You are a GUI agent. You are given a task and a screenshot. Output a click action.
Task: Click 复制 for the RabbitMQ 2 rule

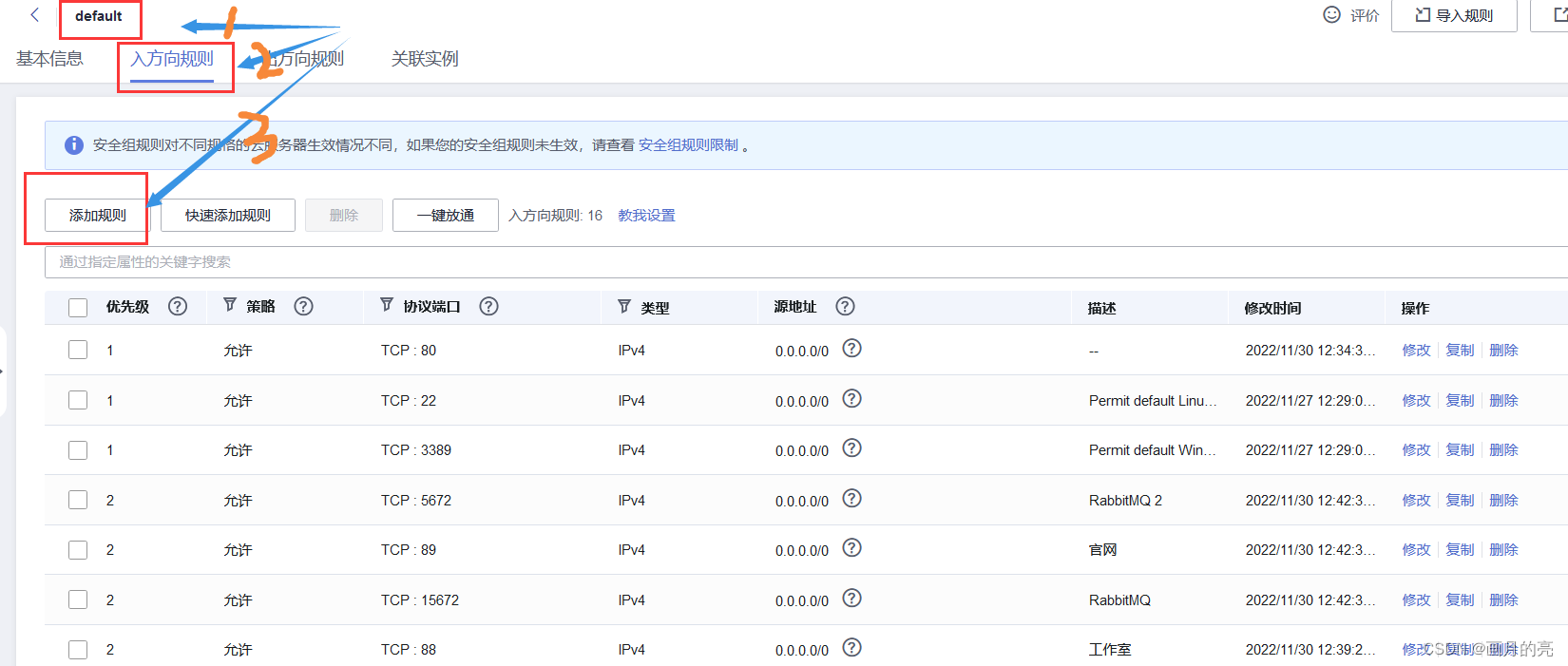click(1460, 501)
